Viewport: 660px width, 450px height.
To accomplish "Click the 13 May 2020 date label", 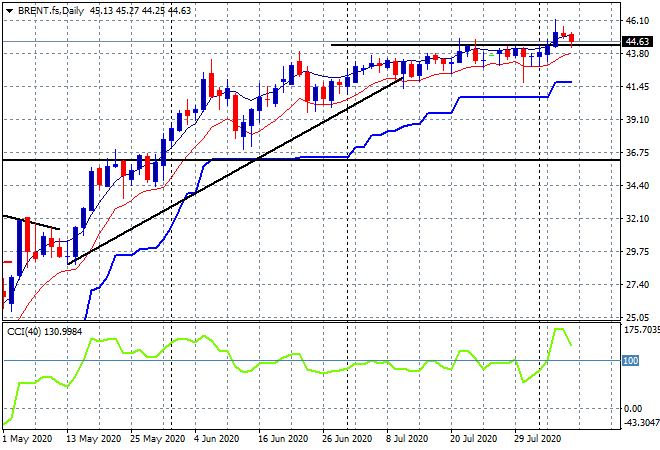I will [x=93, y=439].
